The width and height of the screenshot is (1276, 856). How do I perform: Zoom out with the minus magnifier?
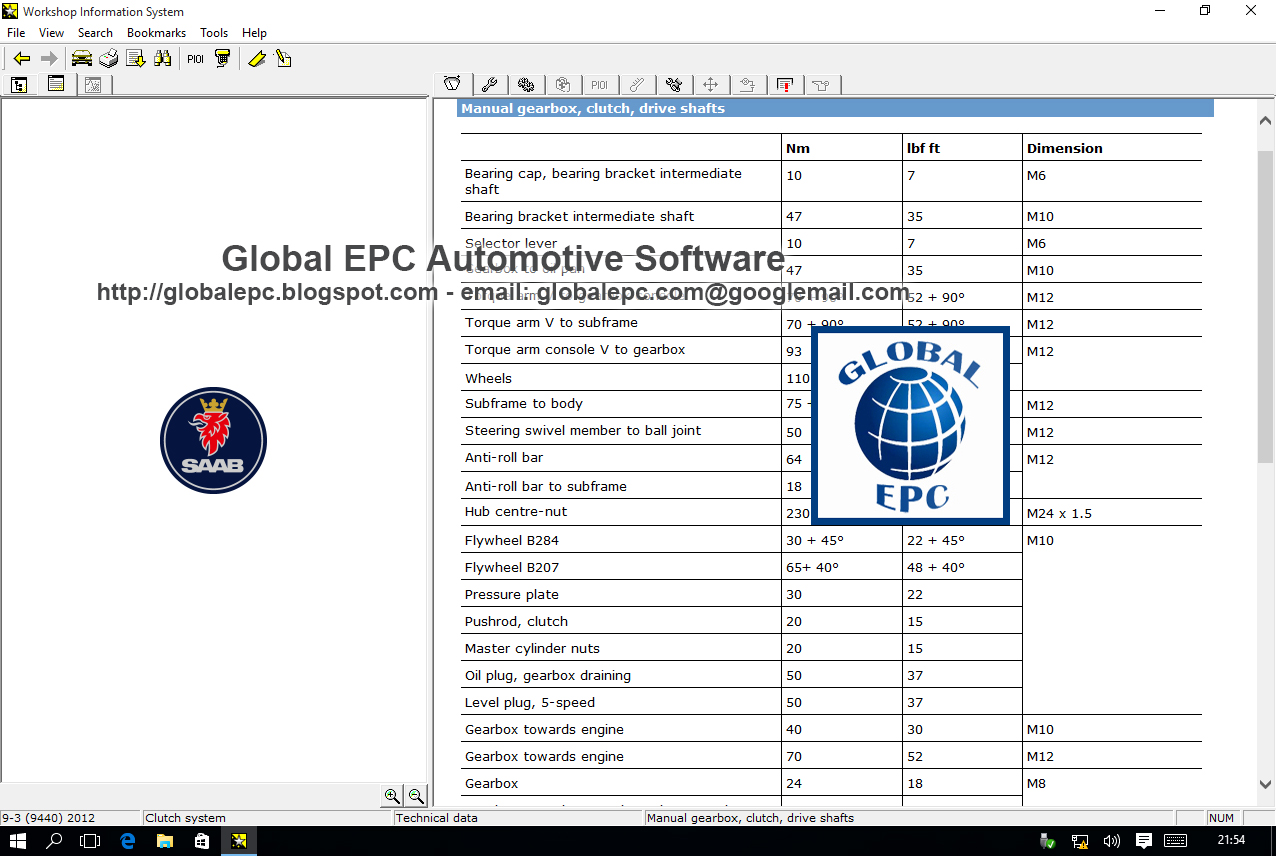pos(416,796)
